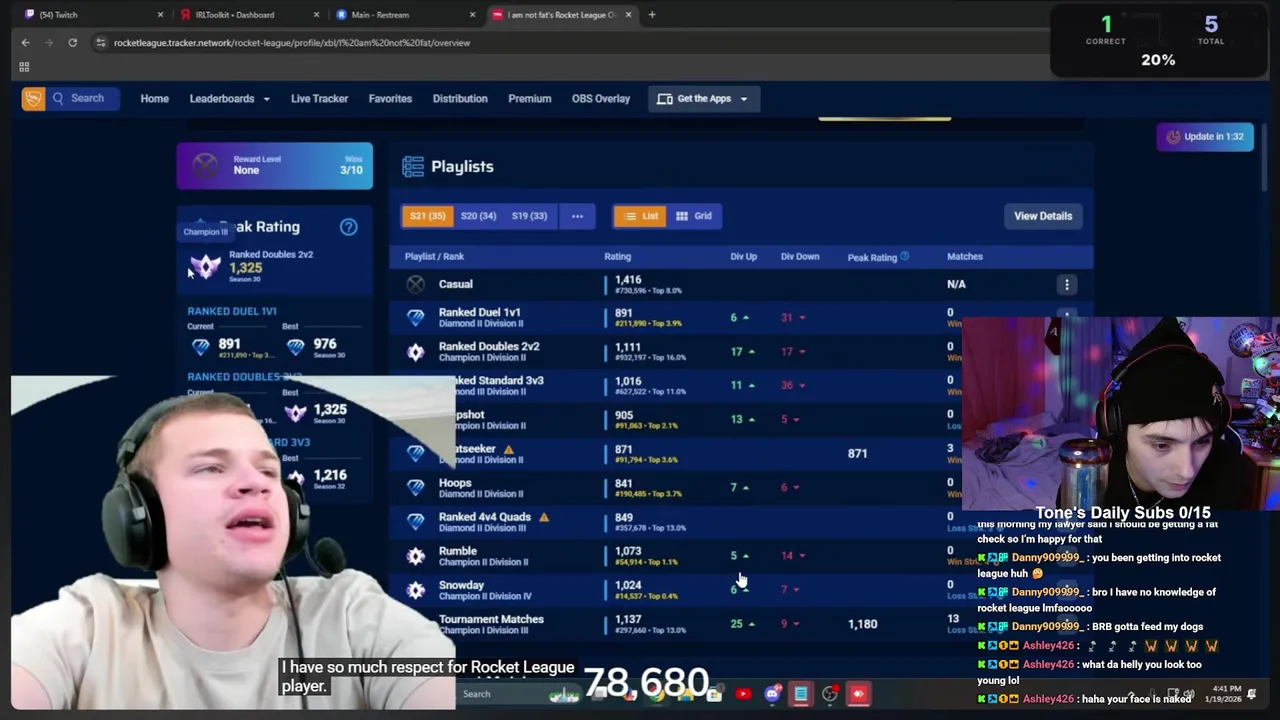Screen dimensions: 1280x720
Task: Select the S19 (33) season tab
Action: click(x=529, y=216)
